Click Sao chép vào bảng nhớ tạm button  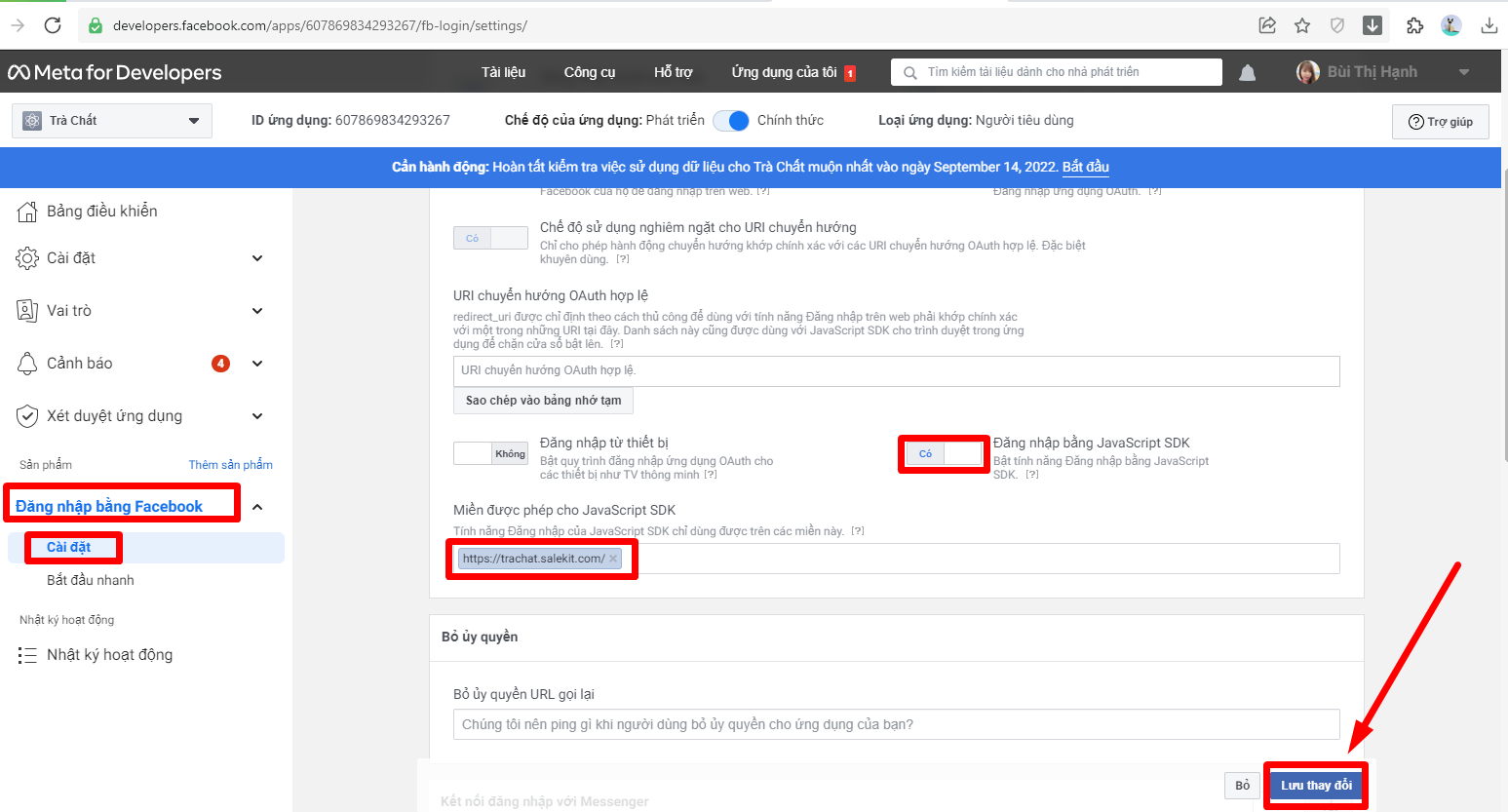(543, 401)
